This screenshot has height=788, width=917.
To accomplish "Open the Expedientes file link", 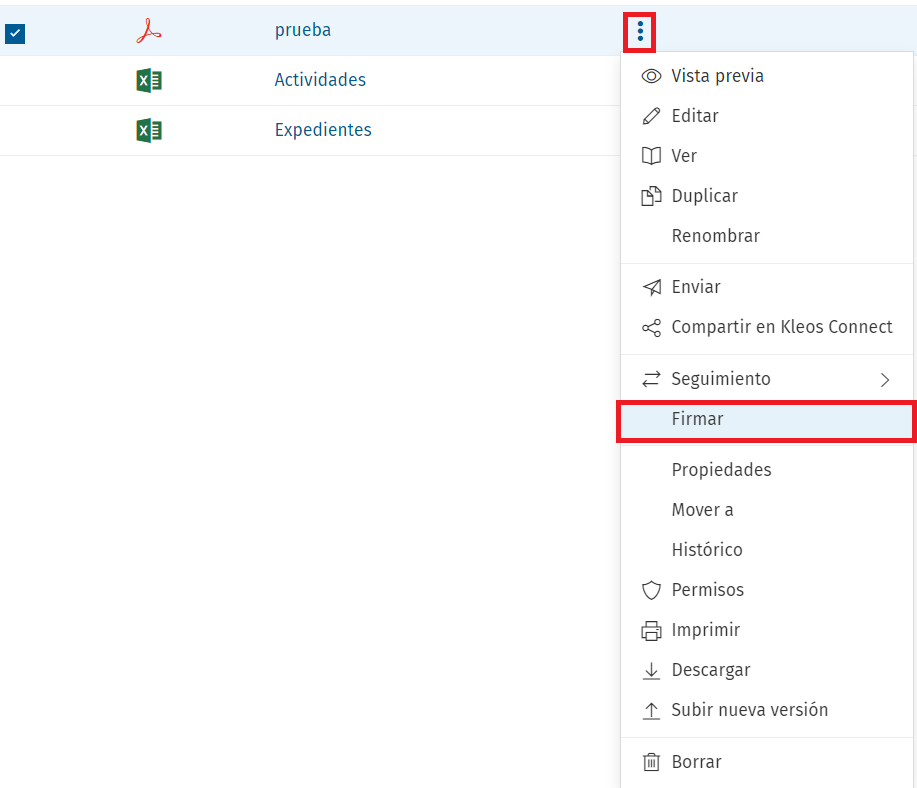I will (x=323, y=130).
